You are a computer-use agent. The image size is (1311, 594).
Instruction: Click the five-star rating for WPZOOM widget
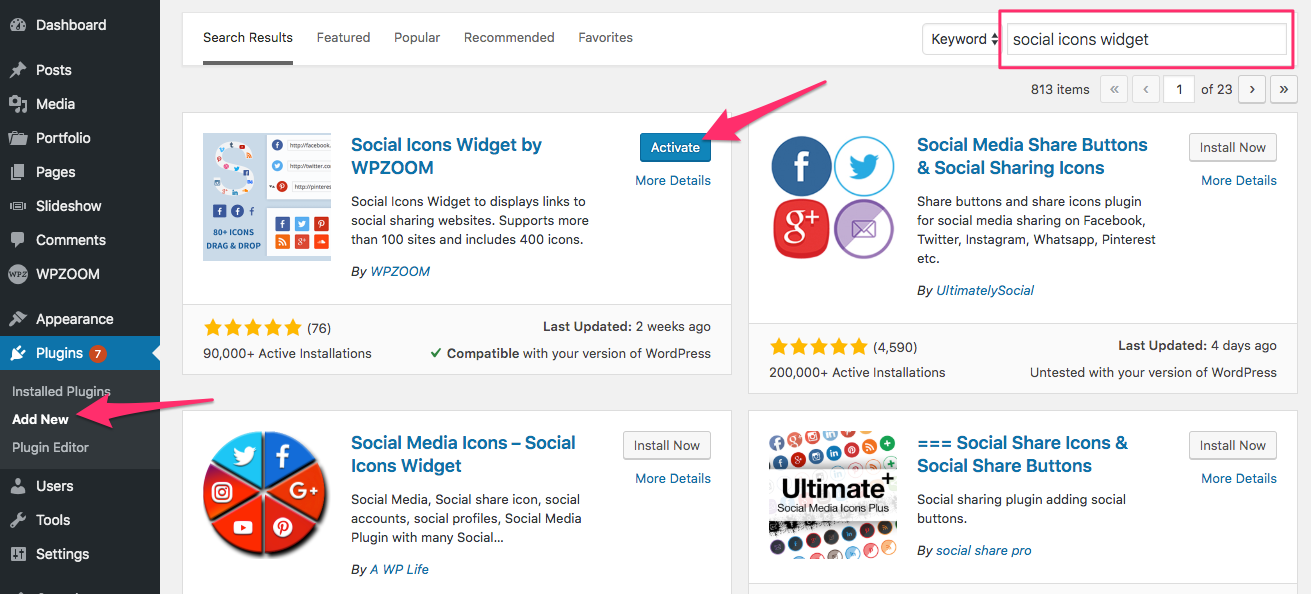pos(252,327)
